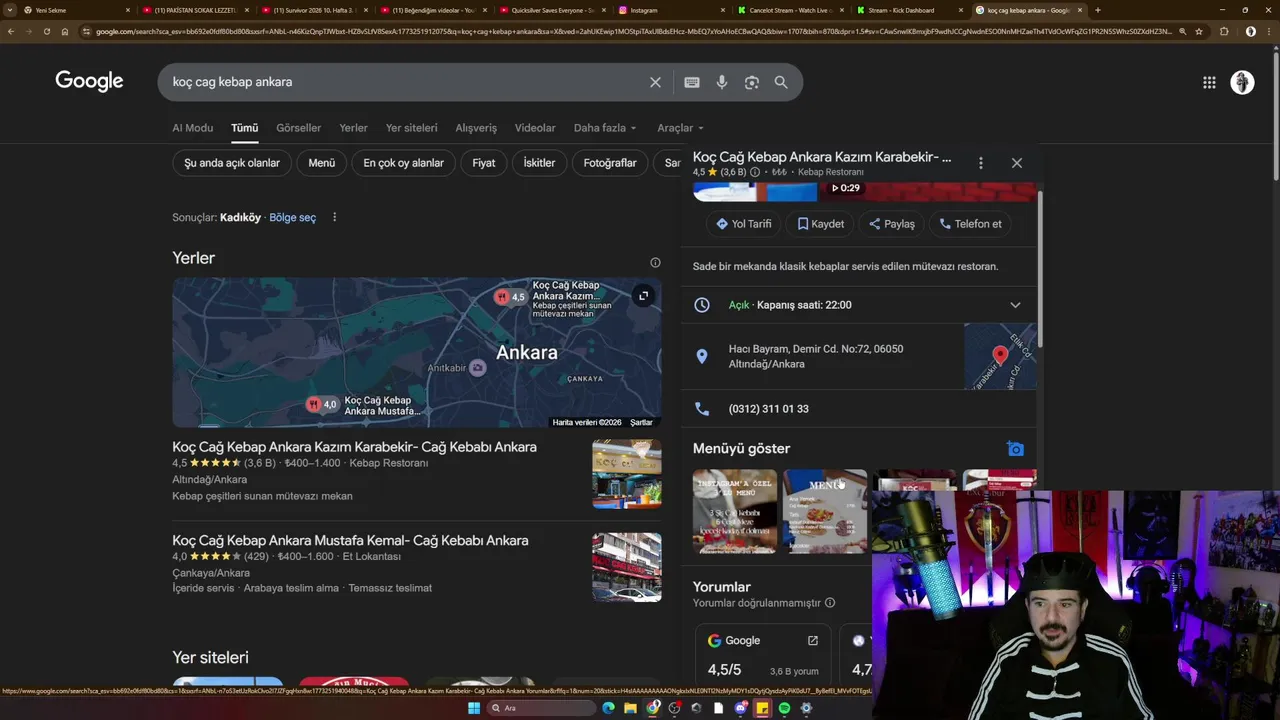Click the Şartlar link on the map
This screenshot has height=720, width=1280.
point(641,422)
